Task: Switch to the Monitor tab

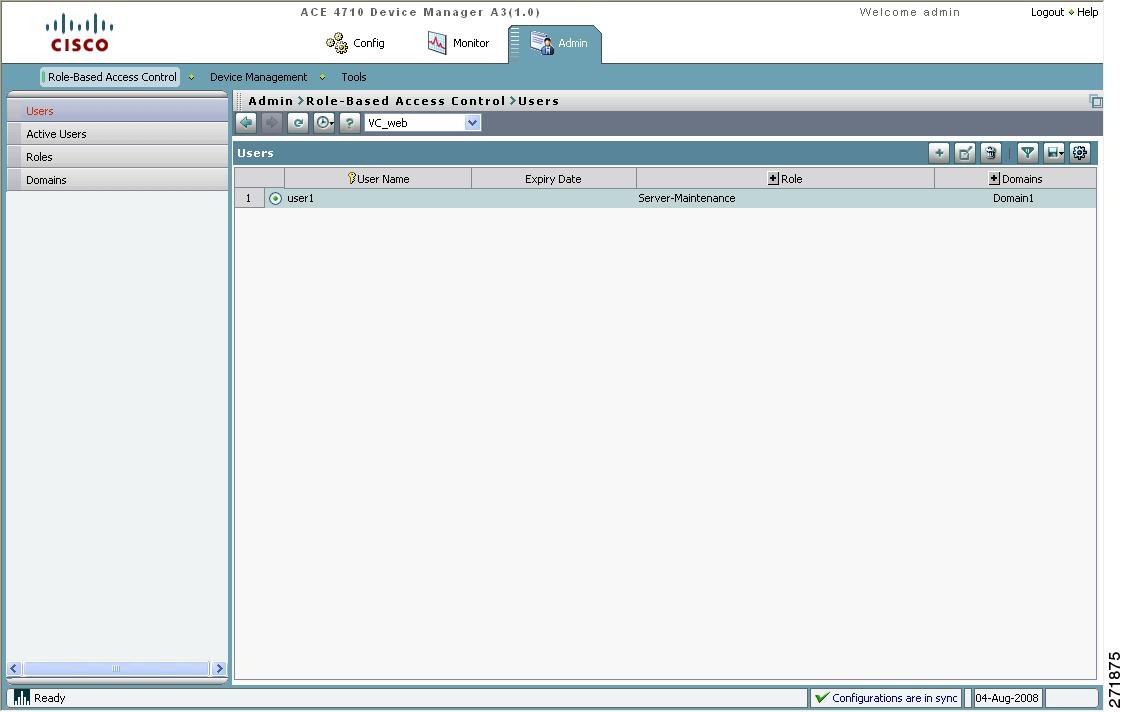Action: point(459,43)
